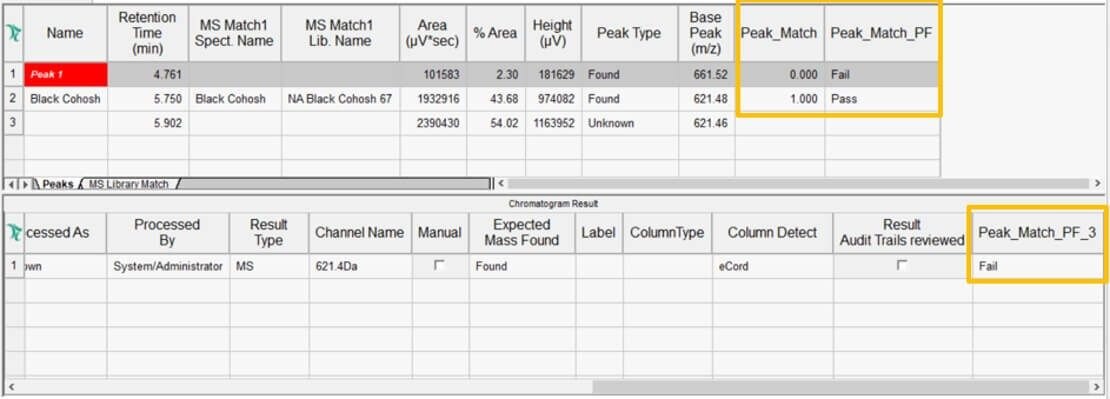Select the Manual column header
The height and width of the screenshot is (399, 1110).
440,233
